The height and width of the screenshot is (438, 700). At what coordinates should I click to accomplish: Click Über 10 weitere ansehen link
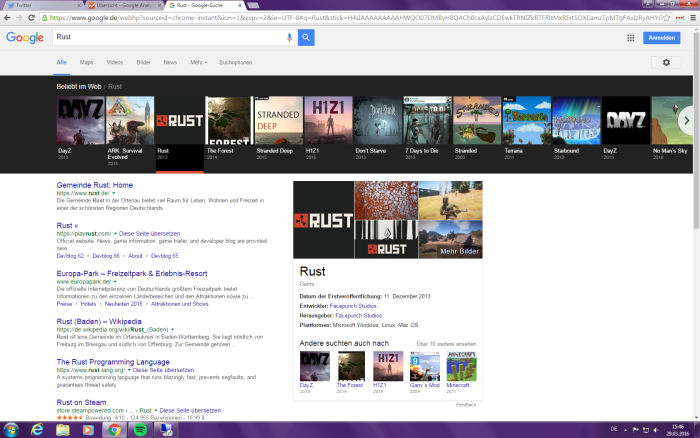[x=446, y=344]
